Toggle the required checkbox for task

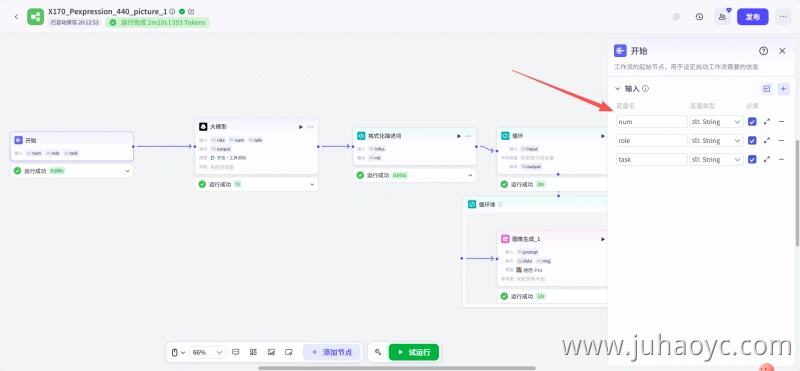pyautogui.click(x=752, y=160)
